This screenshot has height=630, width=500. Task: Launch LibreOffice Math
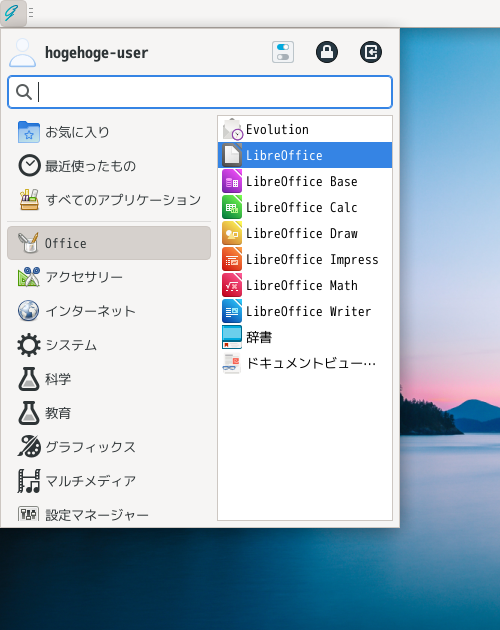pos(305,285)
